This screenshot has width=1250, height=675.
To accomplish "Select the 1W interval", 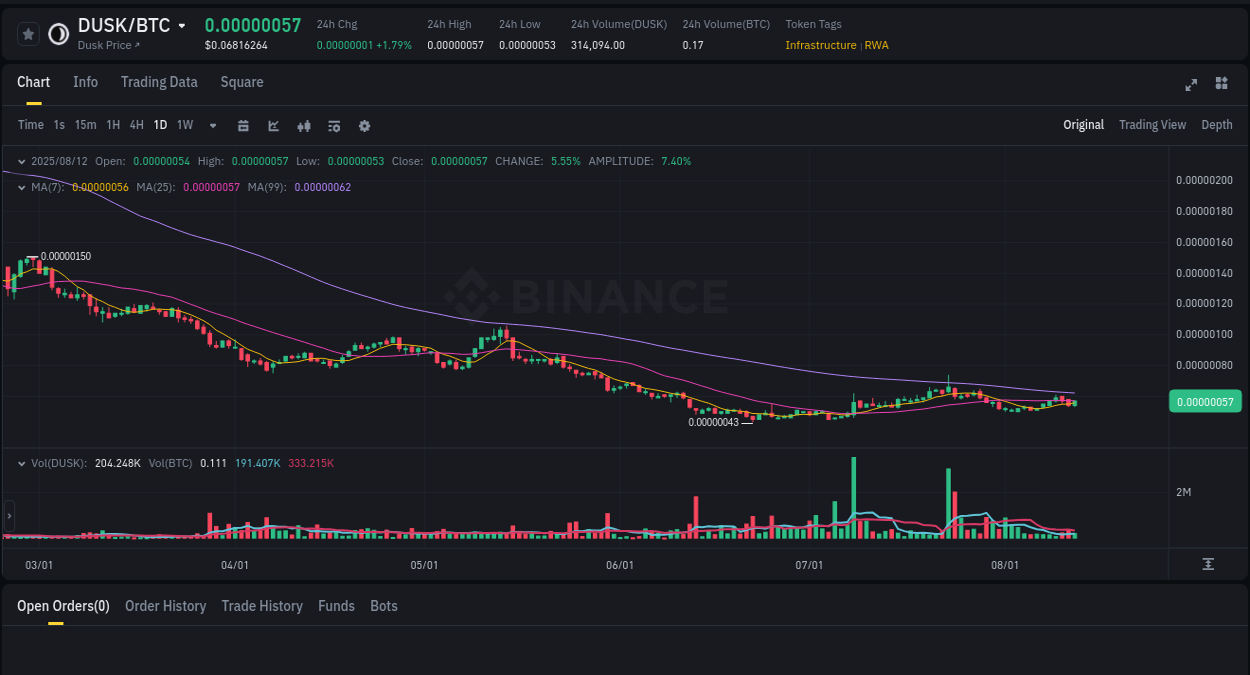I will [x=185, y=125].
